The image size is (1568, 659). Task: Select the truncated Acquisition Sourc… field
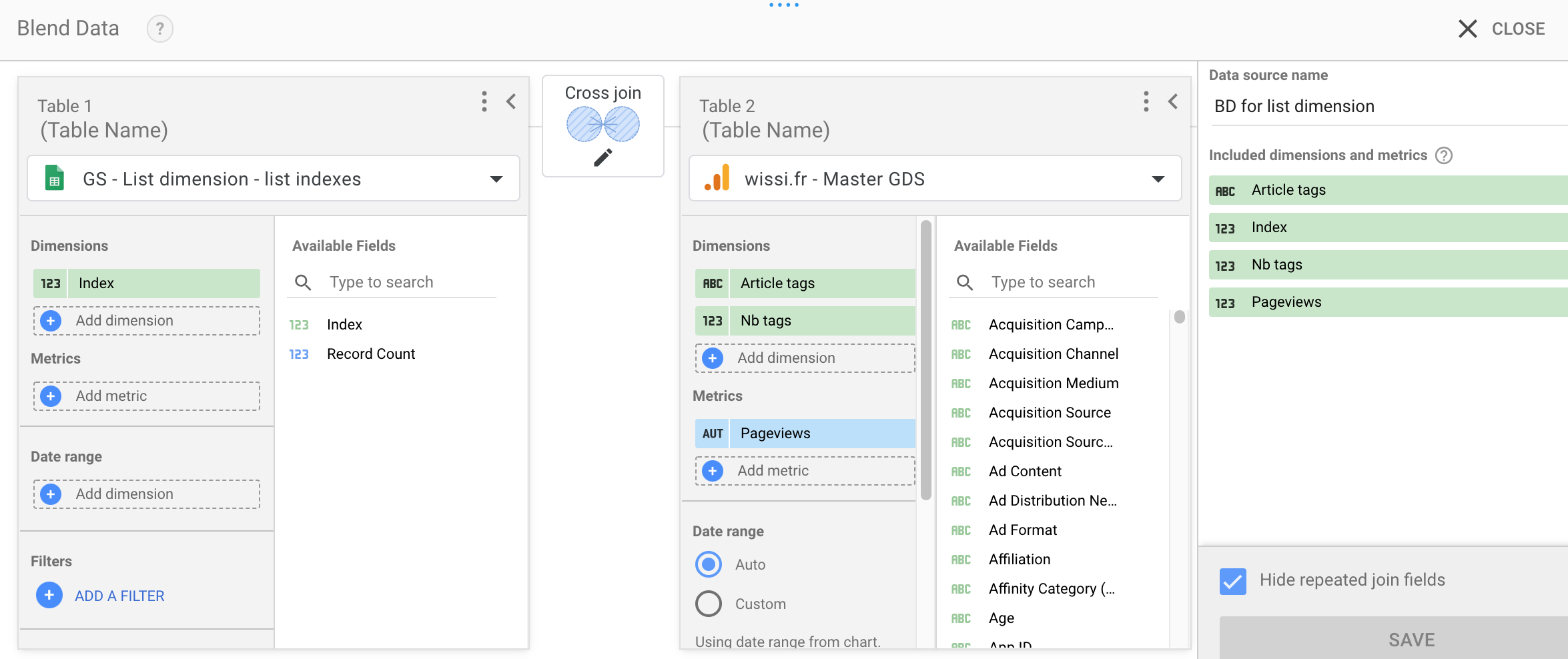1051,442
